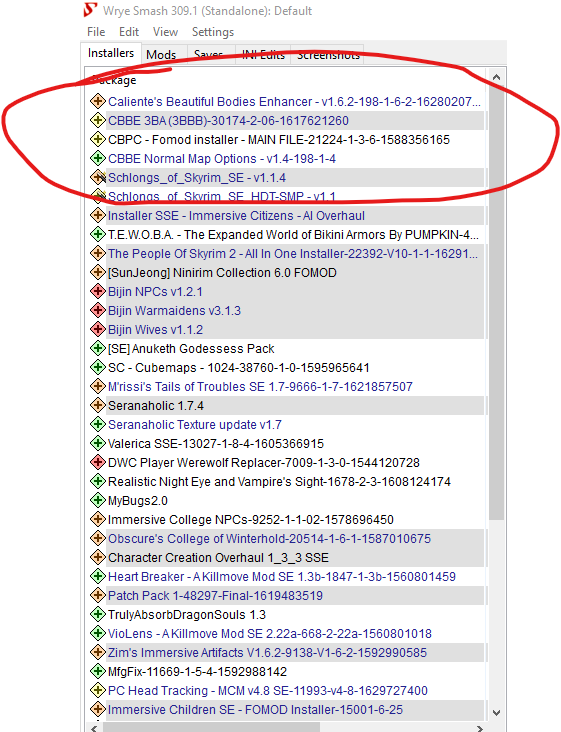Click the green icon beside MyBugs2.0
Image resolution: width=561 pixels, height=732 pixels.
click(98, 501)
